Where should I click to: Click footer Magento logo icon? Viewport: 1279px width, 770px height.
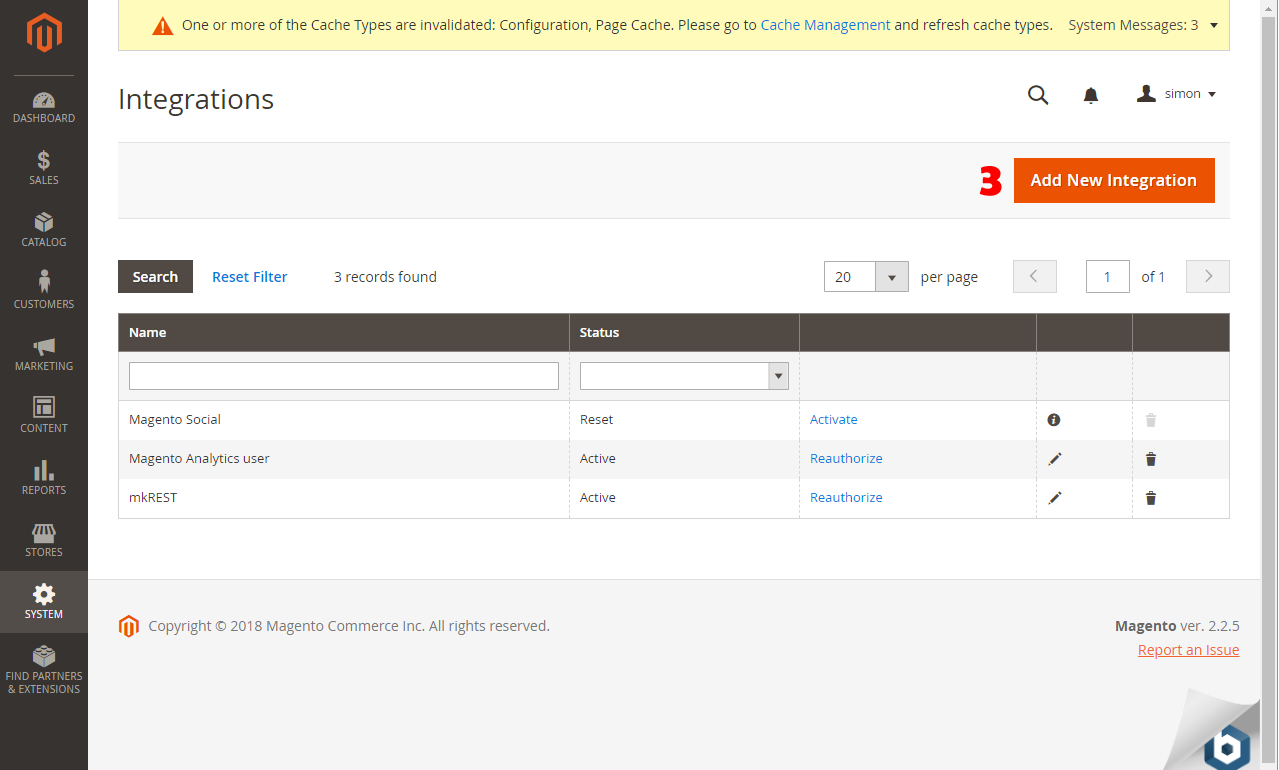coord(128,627)
